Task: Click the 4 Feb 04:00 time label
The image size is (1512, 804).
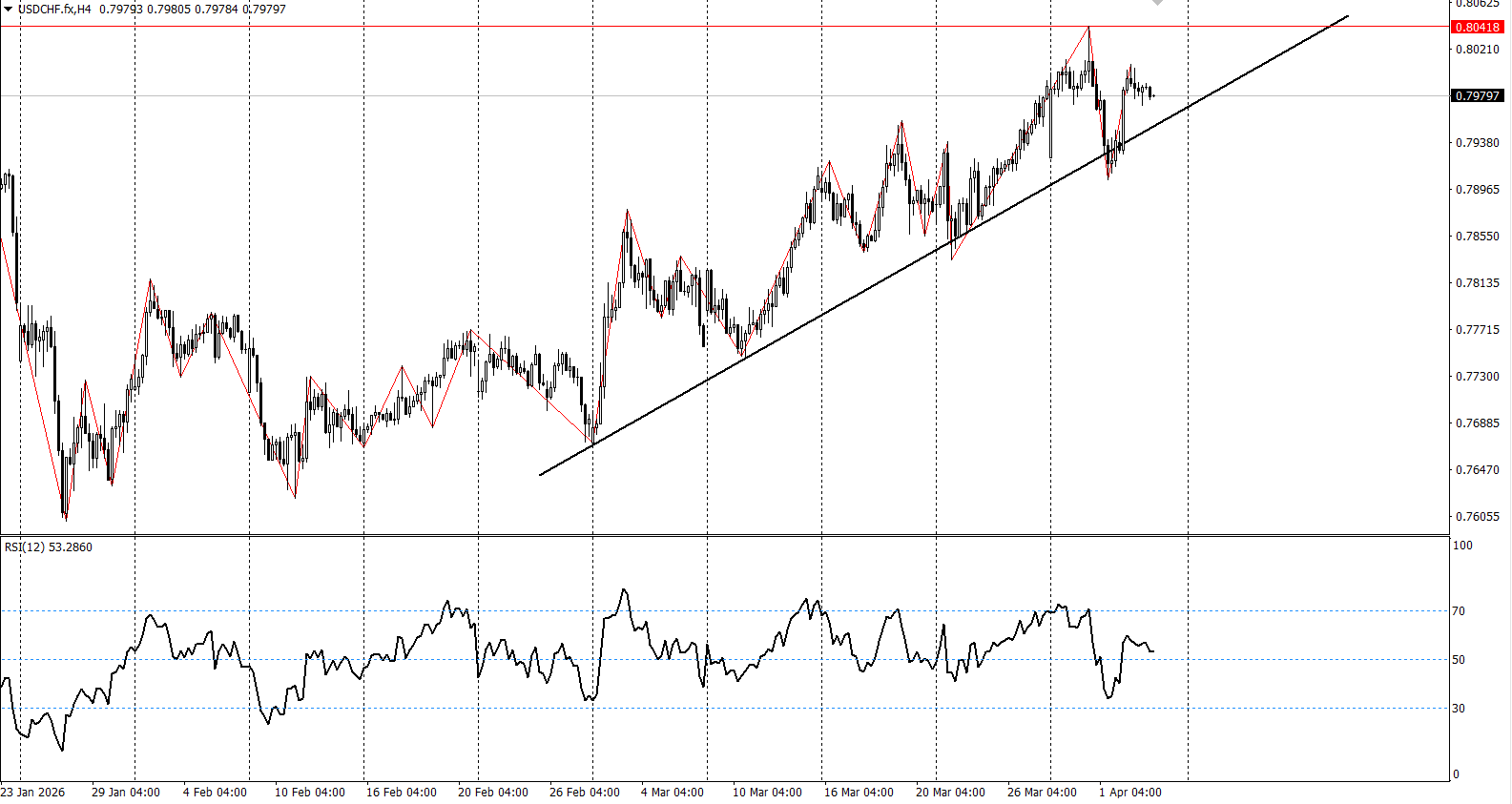Action: (x=215, y=792)
